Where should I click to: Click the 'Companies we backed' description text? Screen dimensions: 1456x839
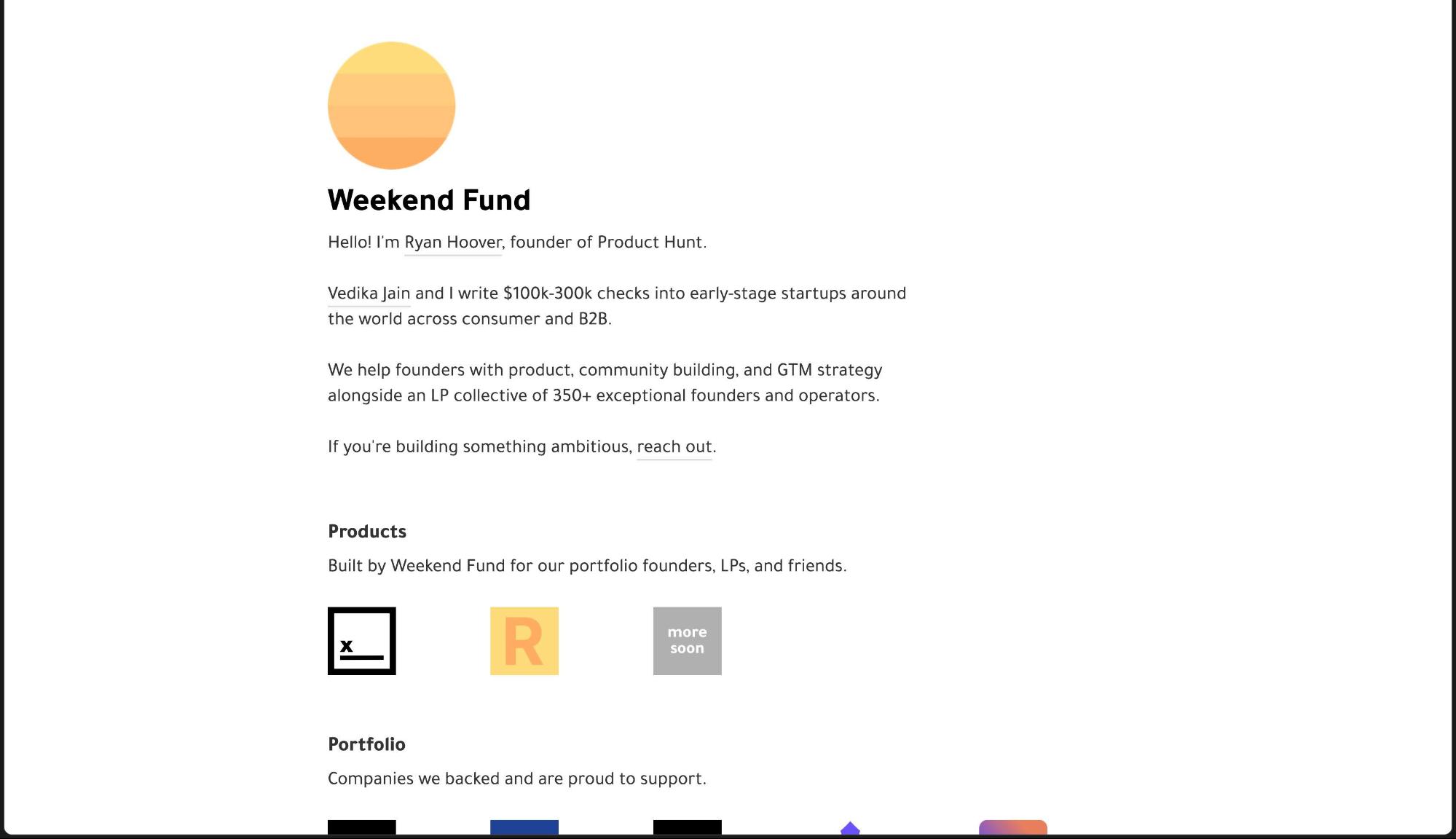click(517, 777)
